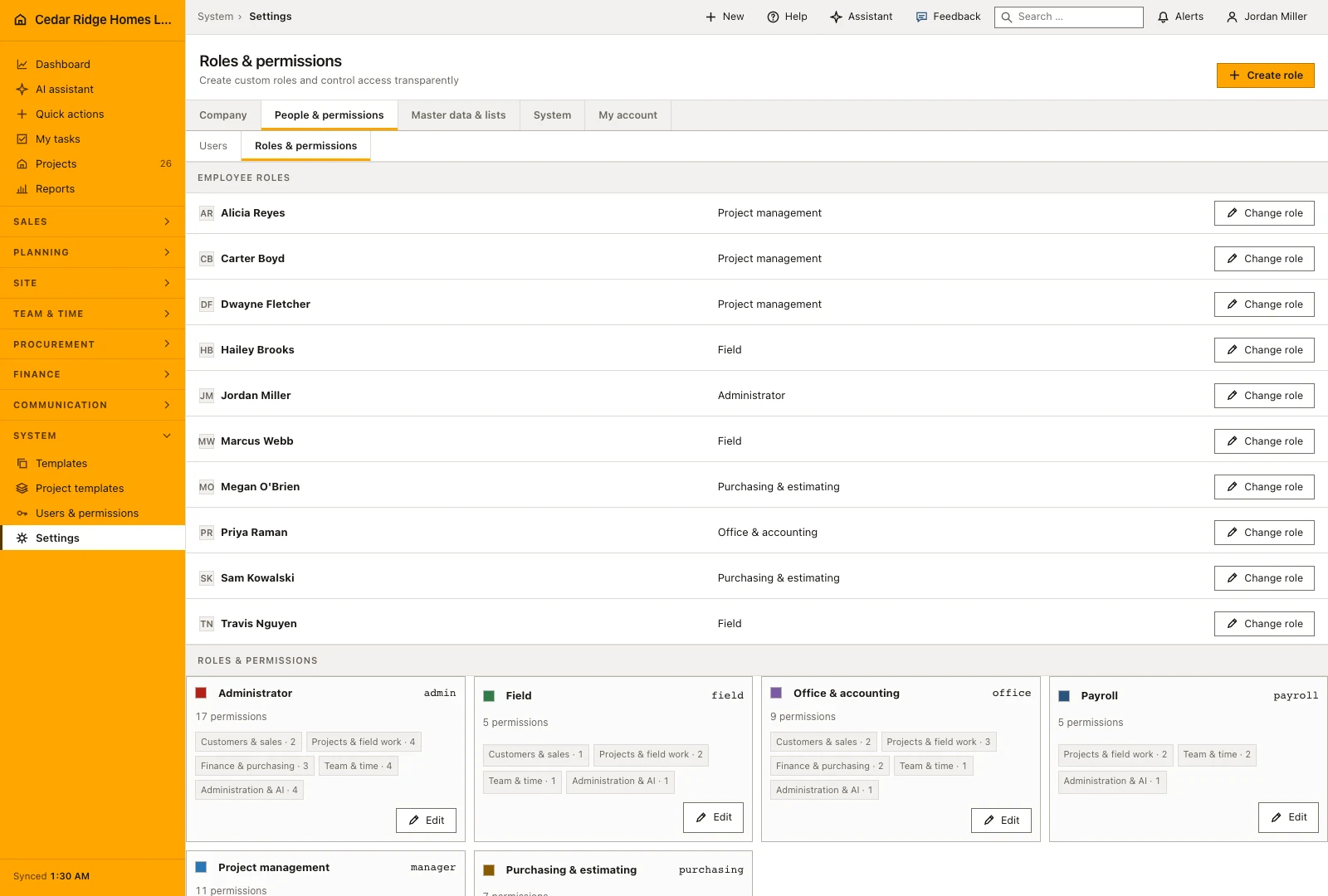Image resolution: width=1328 pixels, height=896 pixels.
Task: Open Users & permissions in the sidebar
Action: click(92, 513)
